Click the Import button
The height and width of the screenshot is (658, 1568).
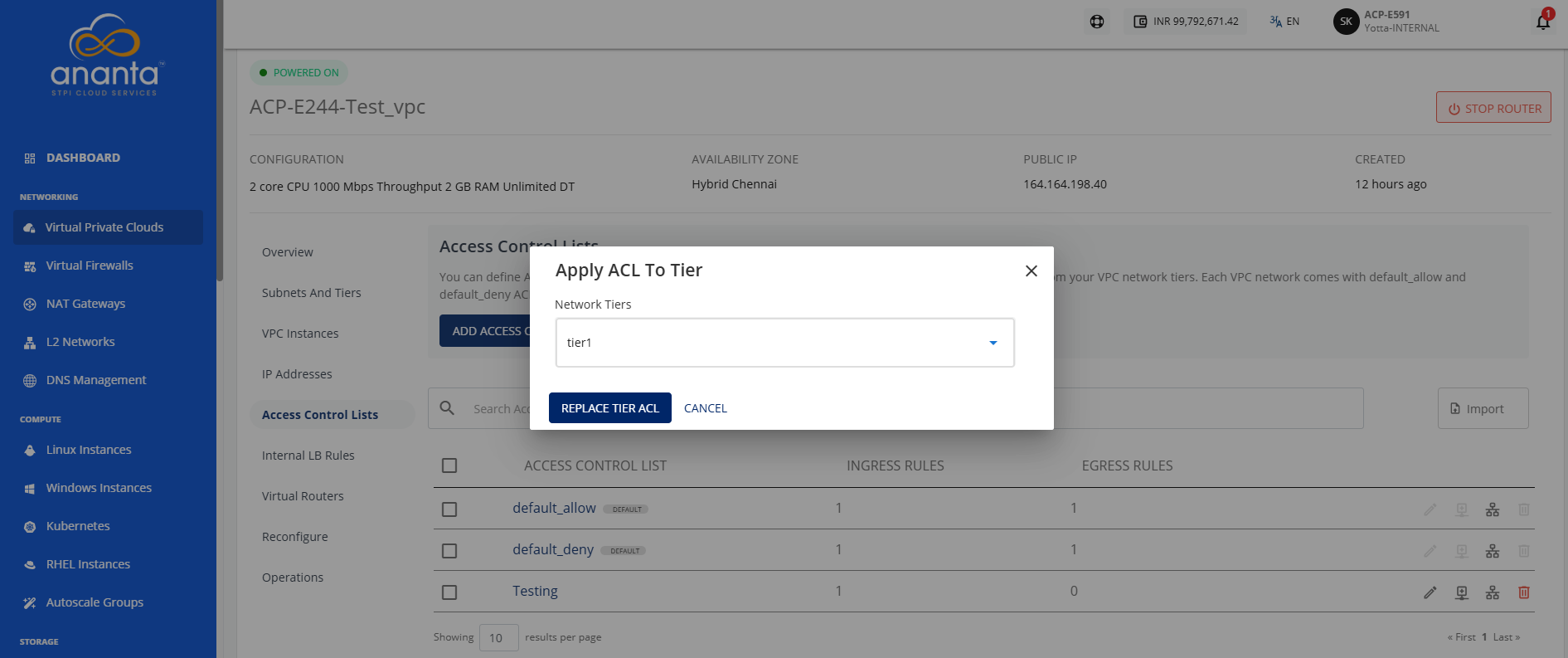coord(1483,408)
